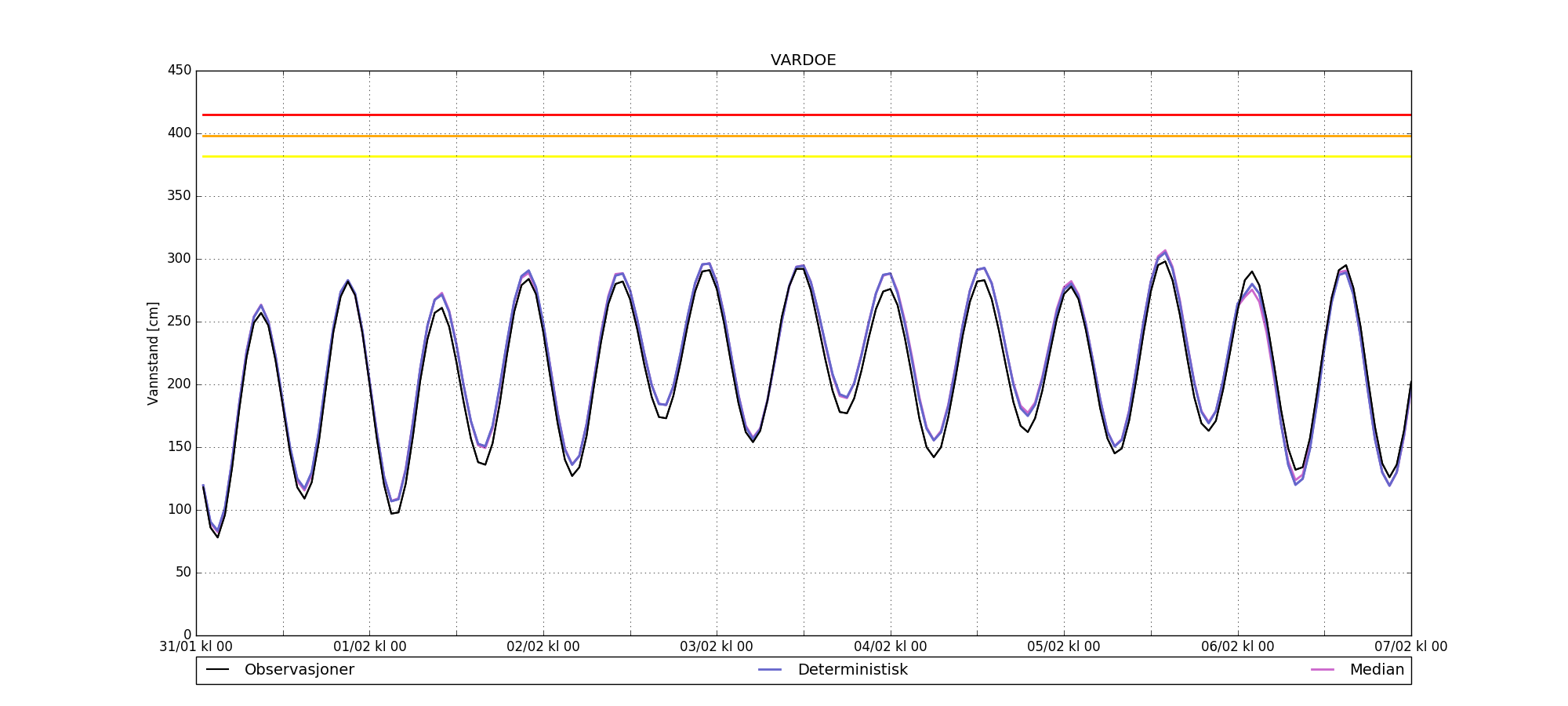This screenshot has width=1568, height=706.
Task: Click the 450 y-axis tick label
Action: pyautogui.click(x=180, y=71)
